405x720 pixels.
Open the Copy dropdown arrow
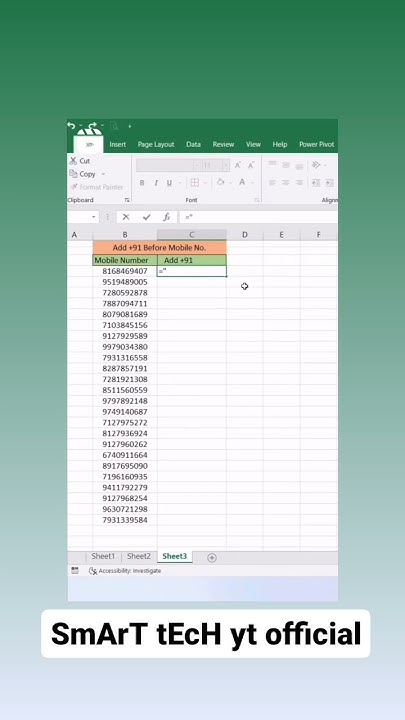(x=103, y=174)
